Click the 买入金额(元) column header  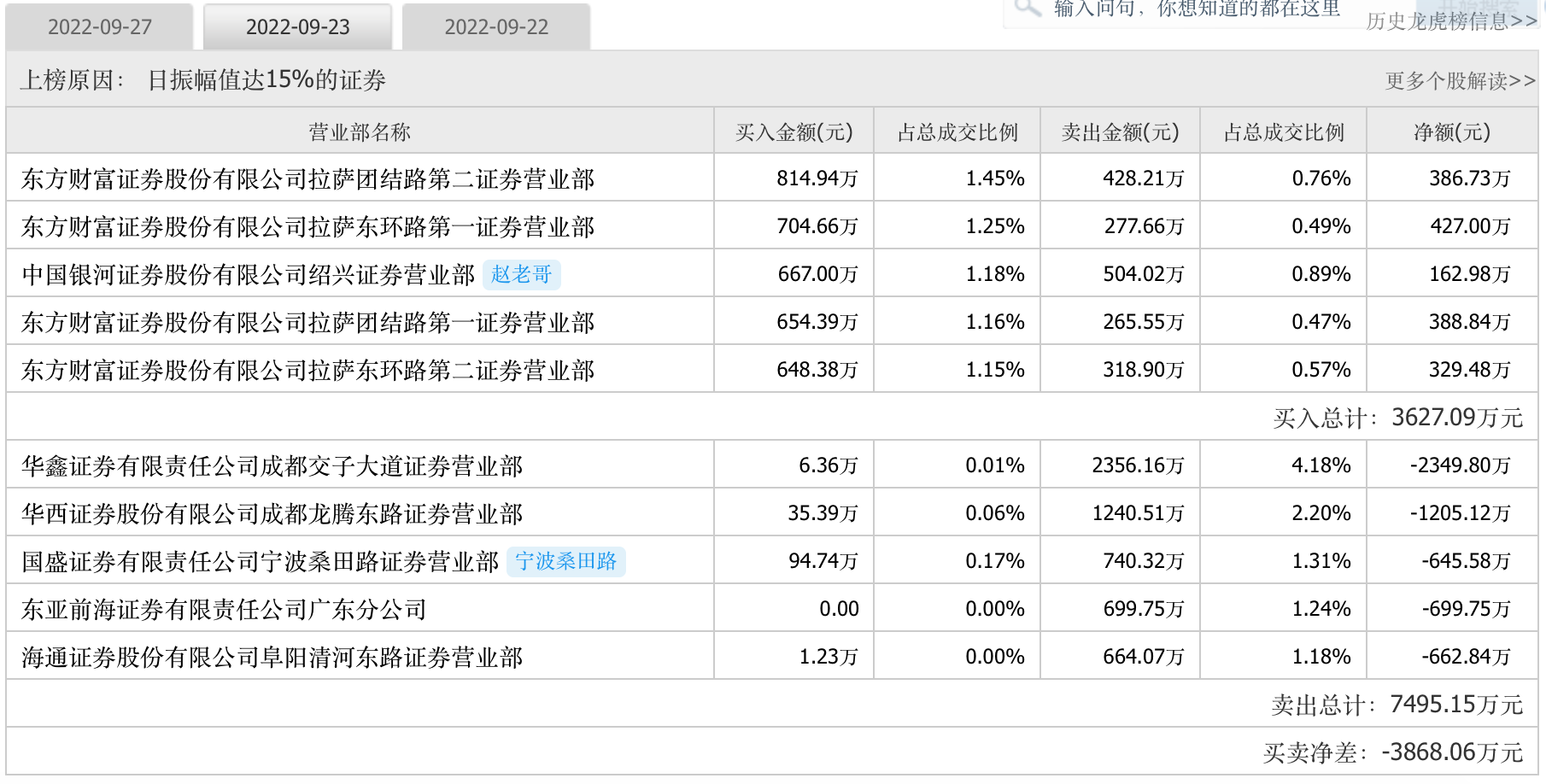(x=793, y=132)
